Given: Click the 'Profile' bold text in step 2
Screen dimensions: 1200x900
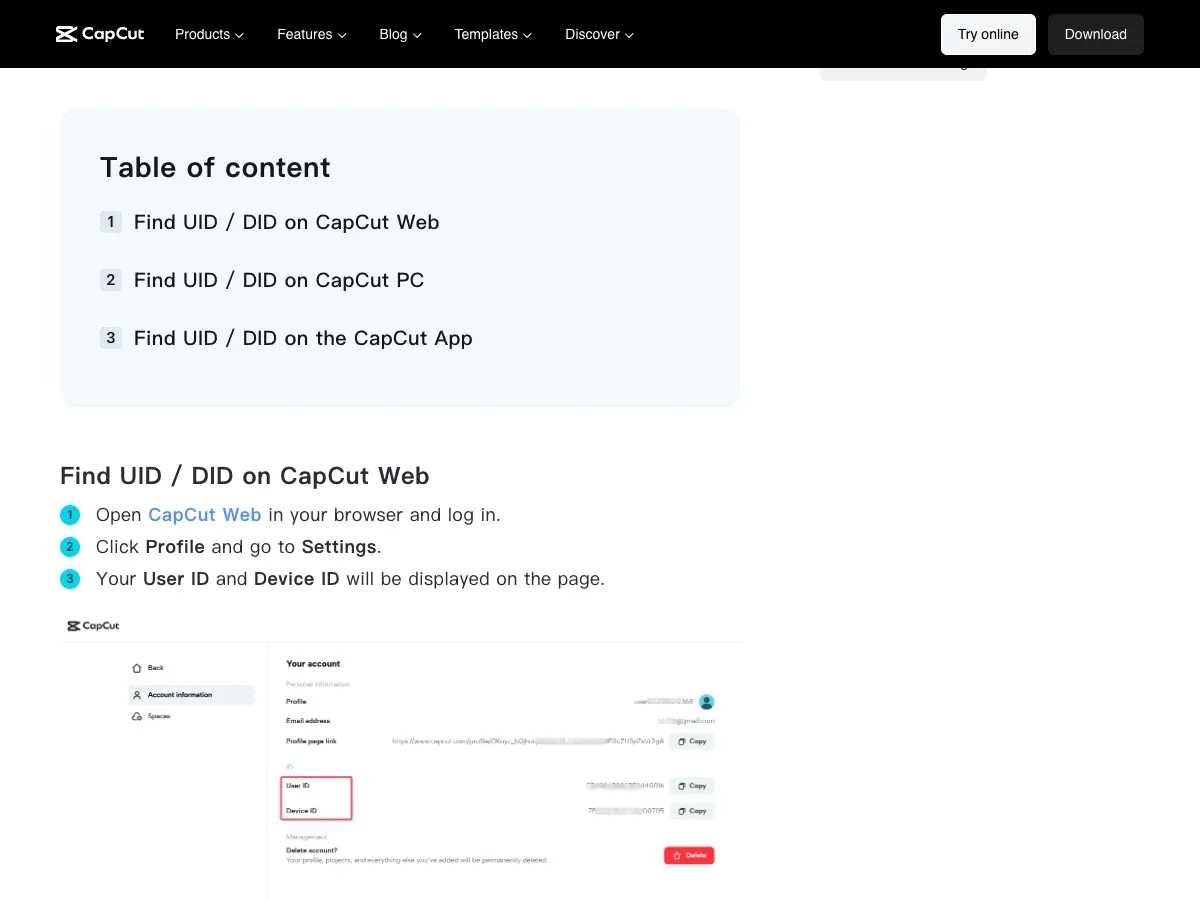Looking at the screenshot, I should coord(175,547).
